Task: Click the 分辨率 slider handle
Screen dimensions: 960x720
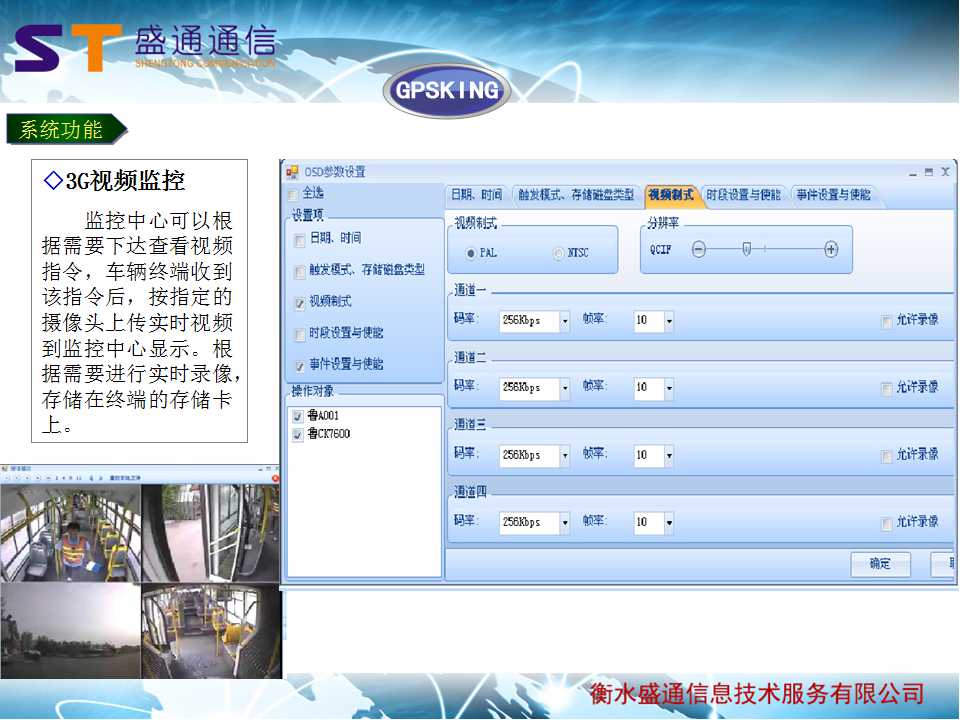Action: click(747, 249)
